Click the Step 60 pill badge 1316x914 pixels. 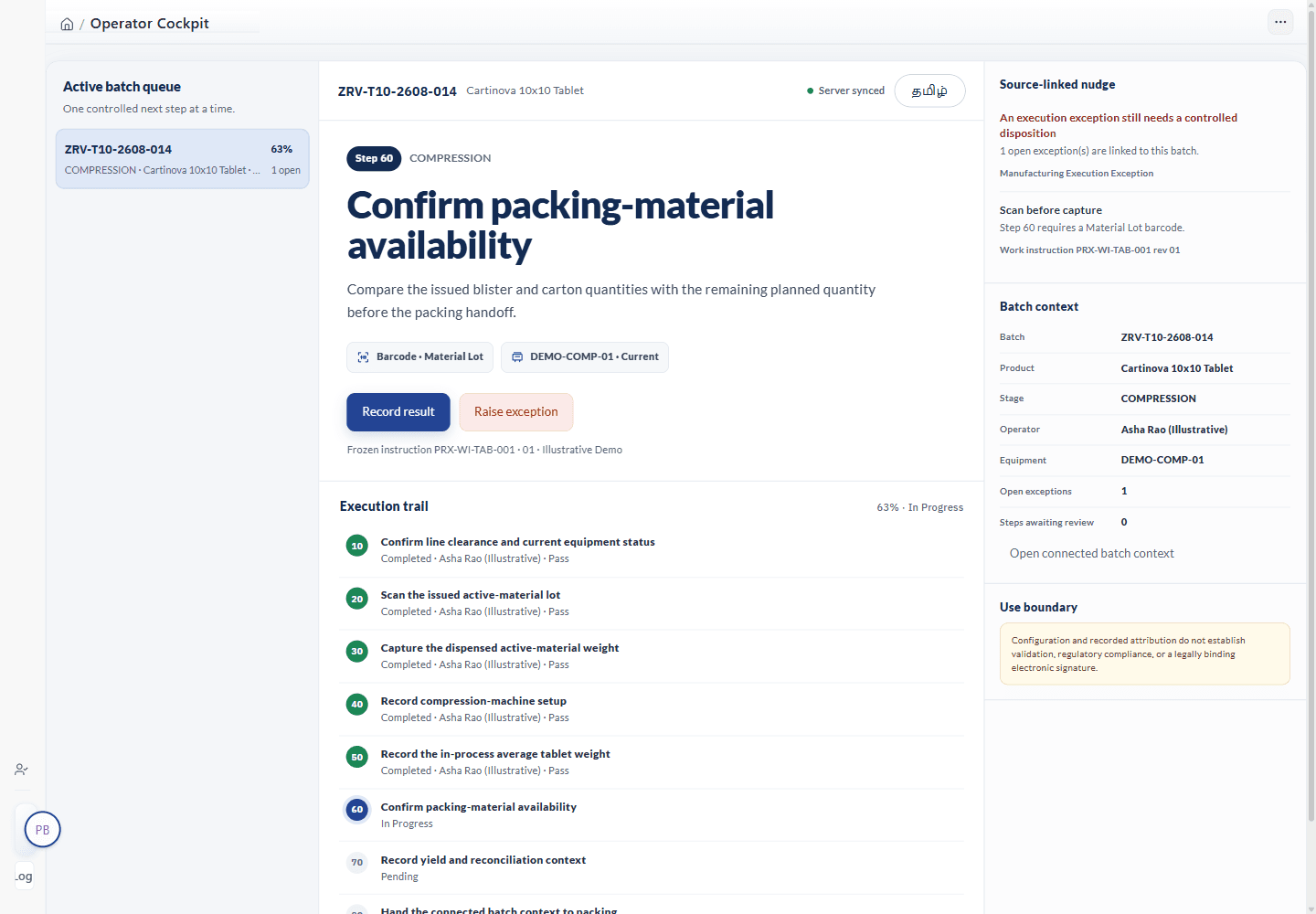375,158
